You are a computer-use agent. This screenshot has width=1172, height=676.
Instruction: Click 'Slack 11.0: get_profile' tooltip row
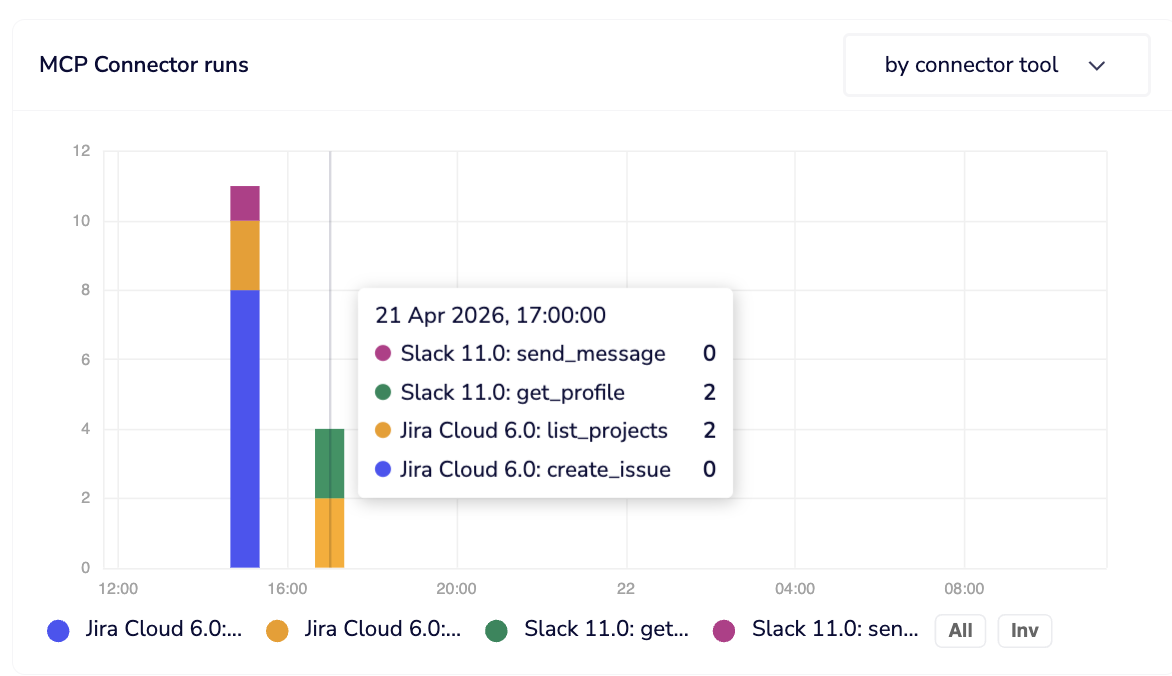point(545,393)
